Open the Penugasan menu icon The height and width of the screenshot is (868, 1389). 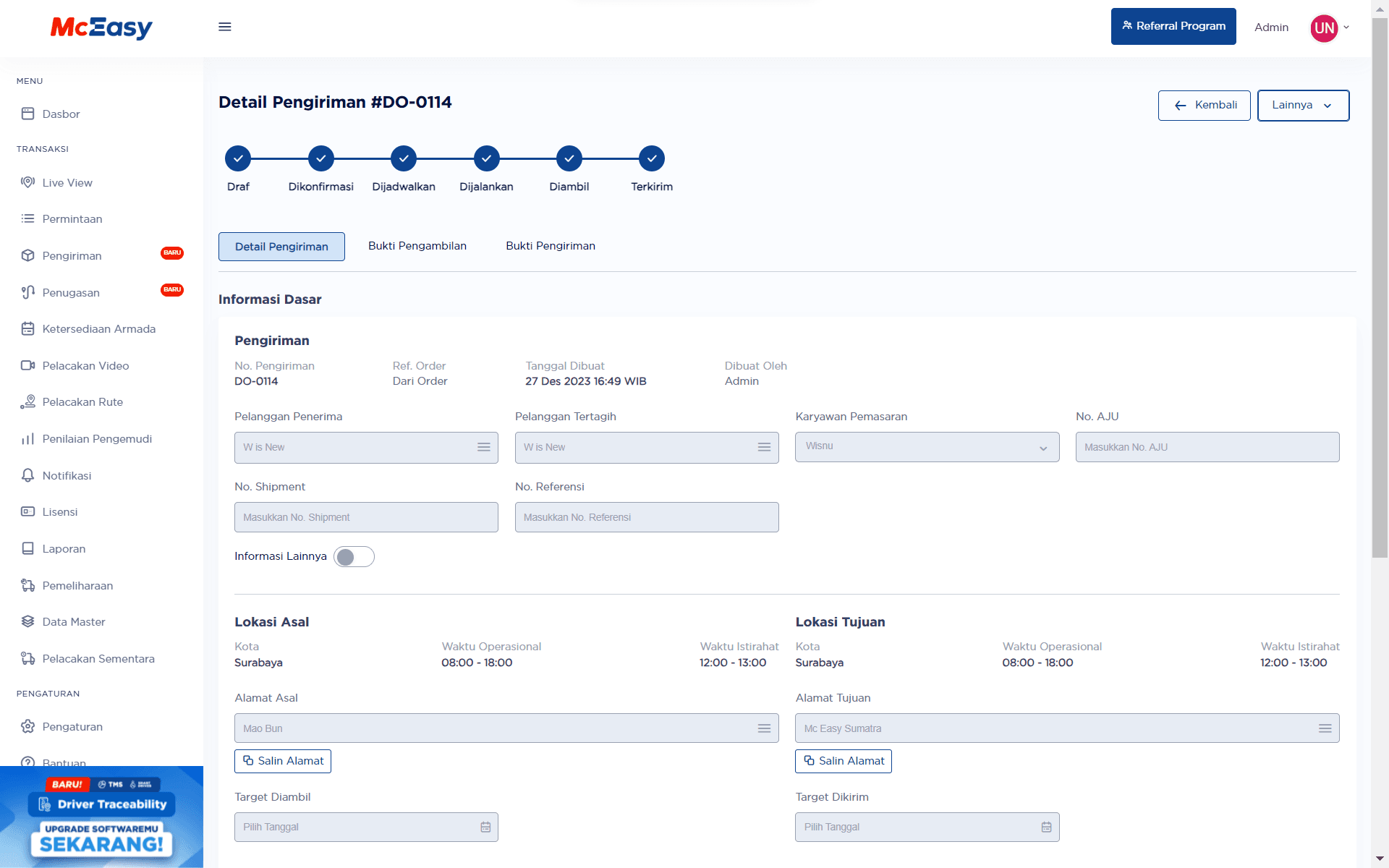[x=27, y=292]
